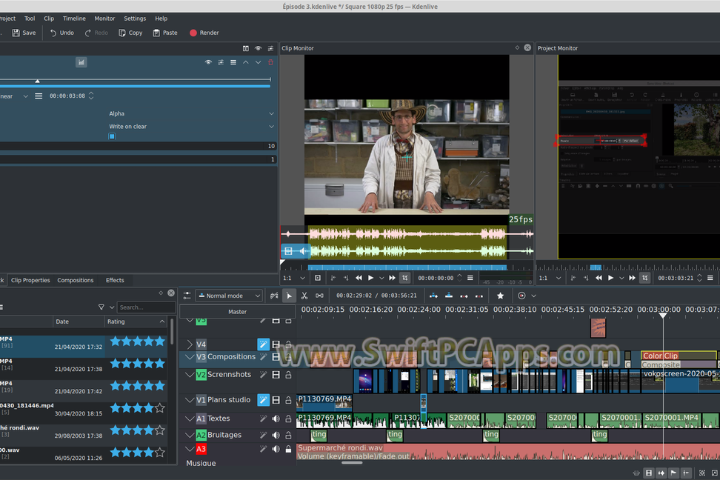
Task: Fast forward in the Clip Monitor
Action: 392,278
